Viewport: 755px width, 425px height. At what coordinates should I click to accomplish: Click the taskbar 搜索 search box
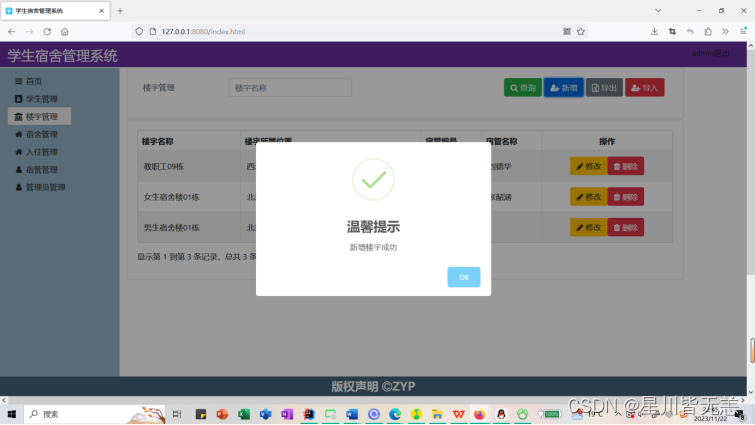tap(94, 414)
